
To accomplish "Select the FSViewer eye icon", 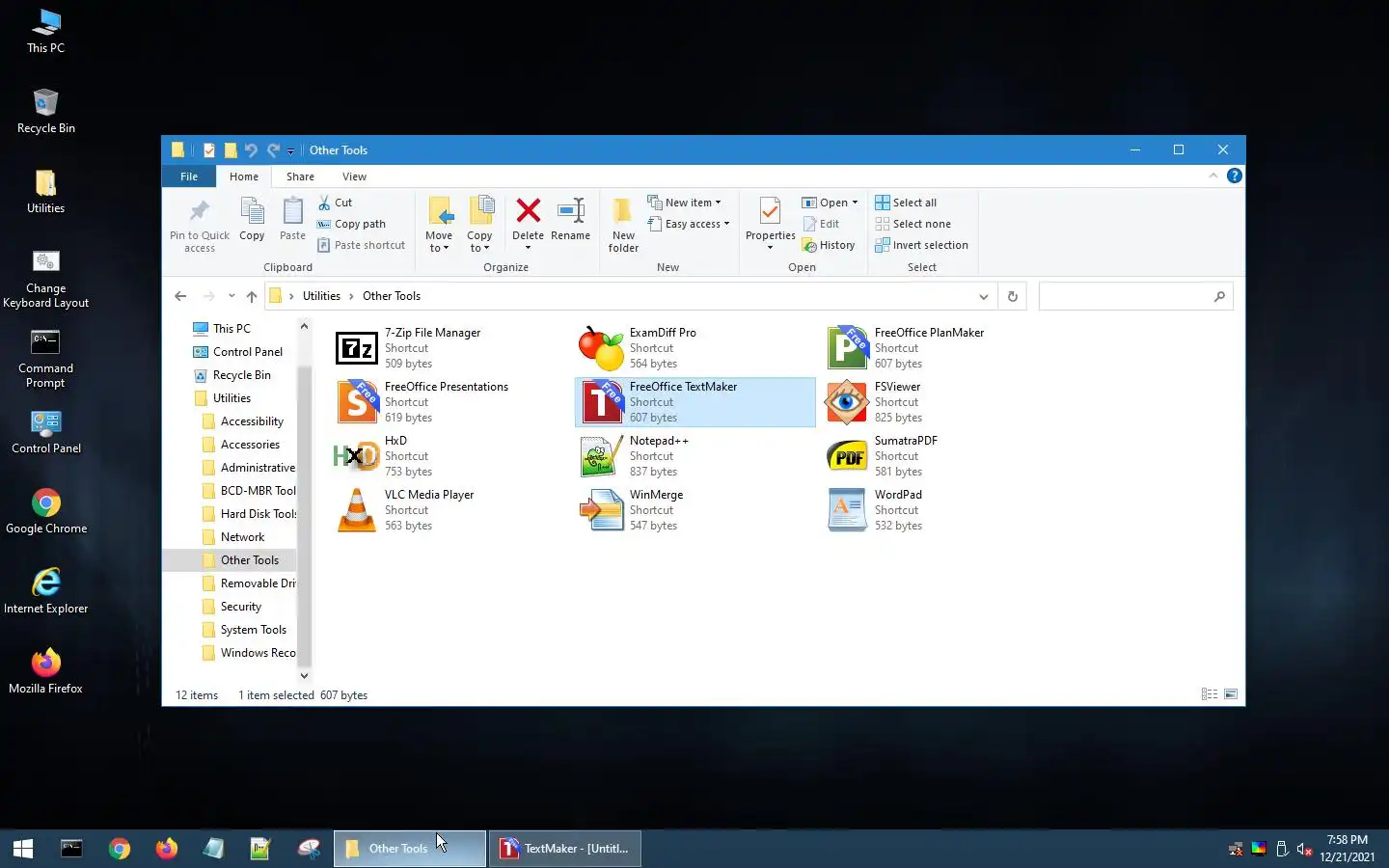I will click(x=847, y=402).
